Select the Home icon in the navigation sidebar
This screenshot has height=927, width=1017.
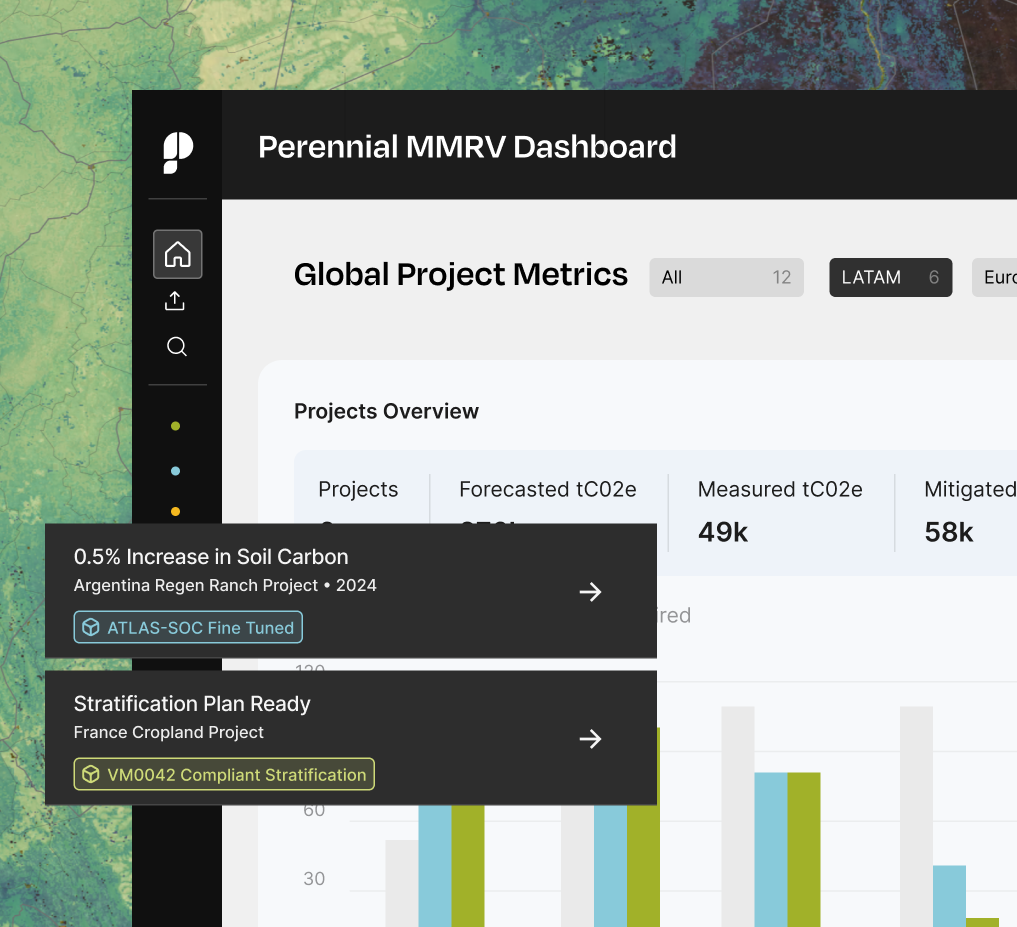tap(177, 254)
